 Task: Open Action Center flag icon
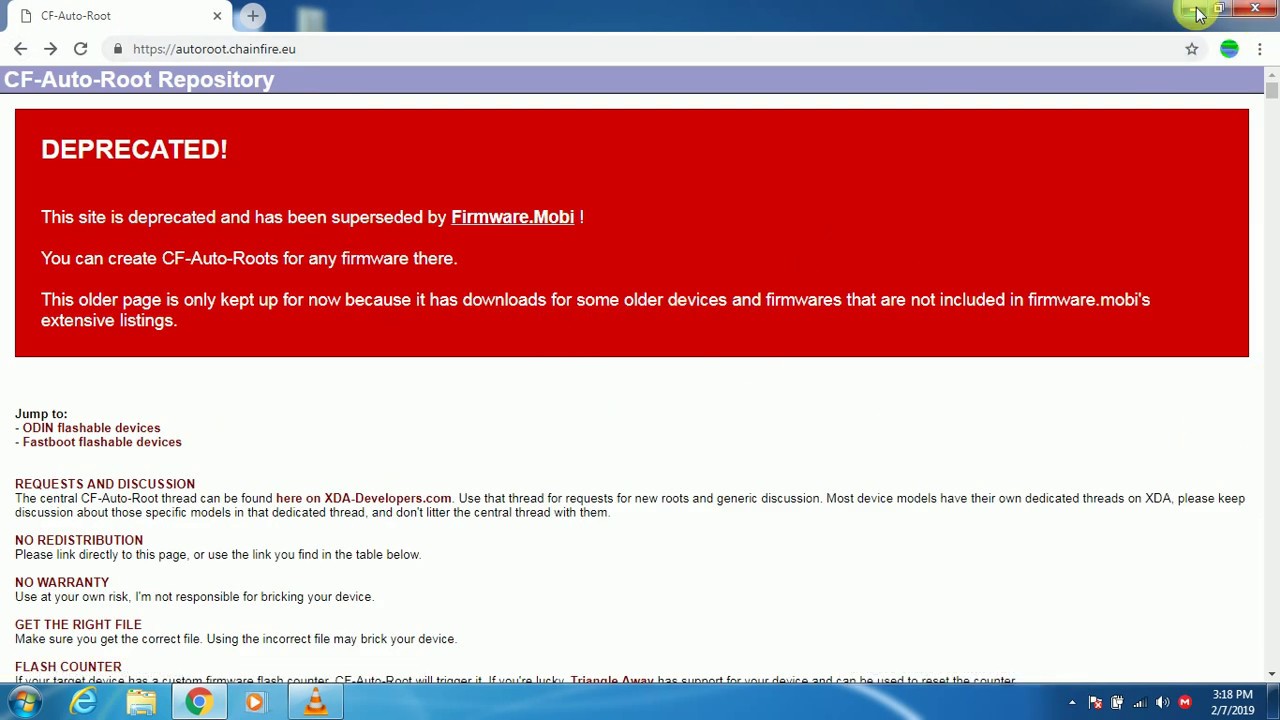tap(1095, 702)
